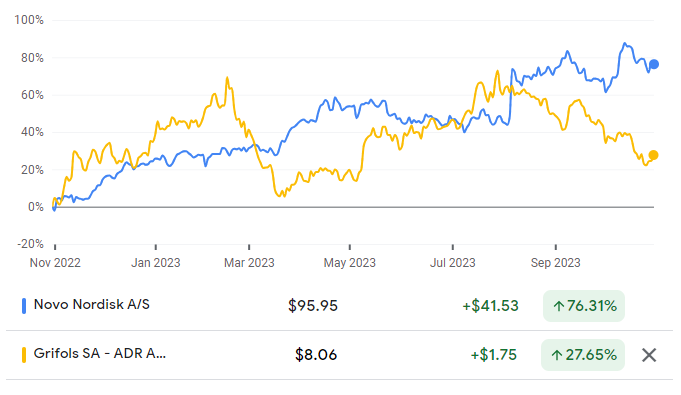Click the green up arrow next to 76.31%
This screenshot has width=681, height=395.
pos(558,306)
